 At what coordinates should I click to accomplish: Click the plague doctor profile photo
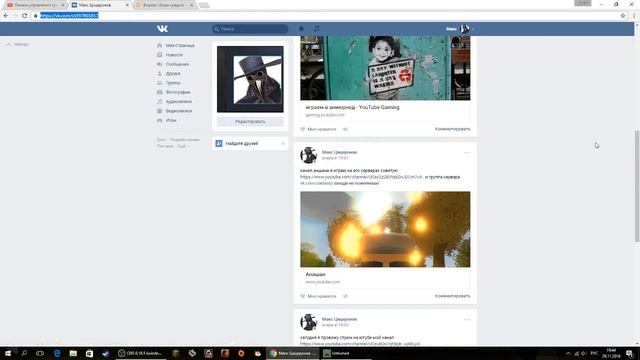[x=250, y=79]
